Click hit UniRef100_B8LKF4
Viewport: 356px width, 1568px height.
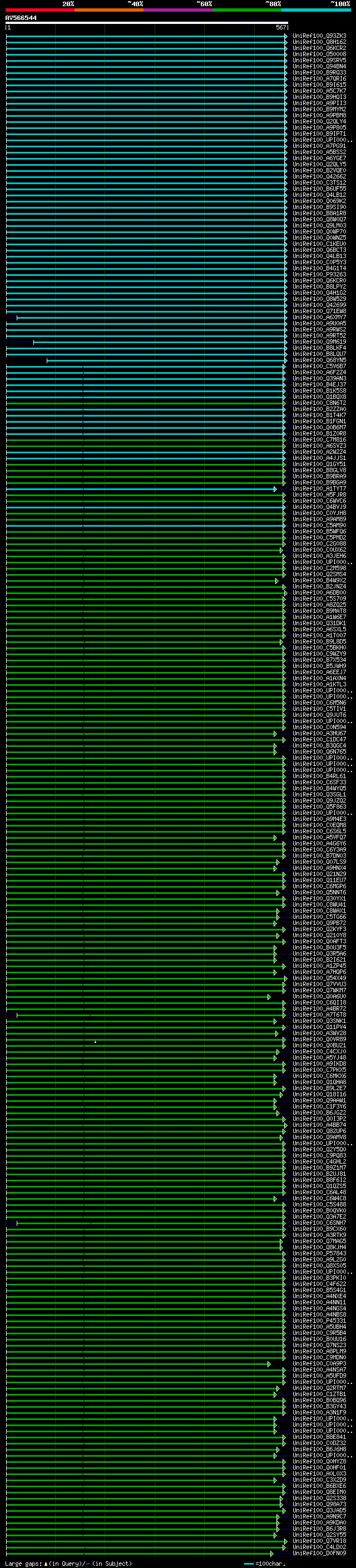point(319,348)
